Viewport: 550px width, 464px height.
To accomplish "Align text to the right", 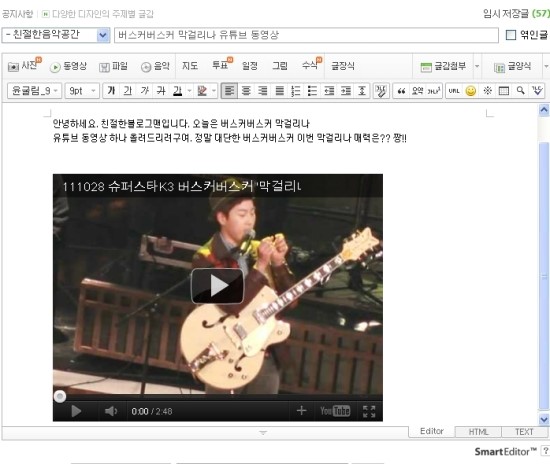I will click(262, 91).
